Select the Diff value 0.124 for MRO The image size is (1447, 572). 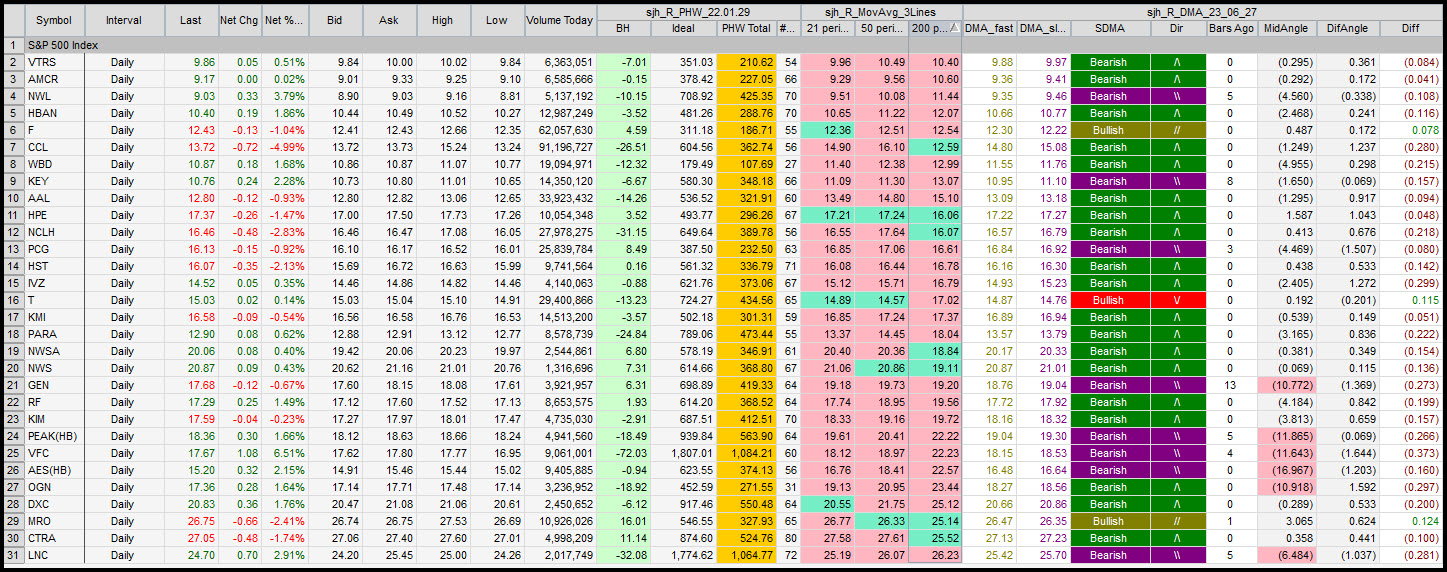point(1410,521)
